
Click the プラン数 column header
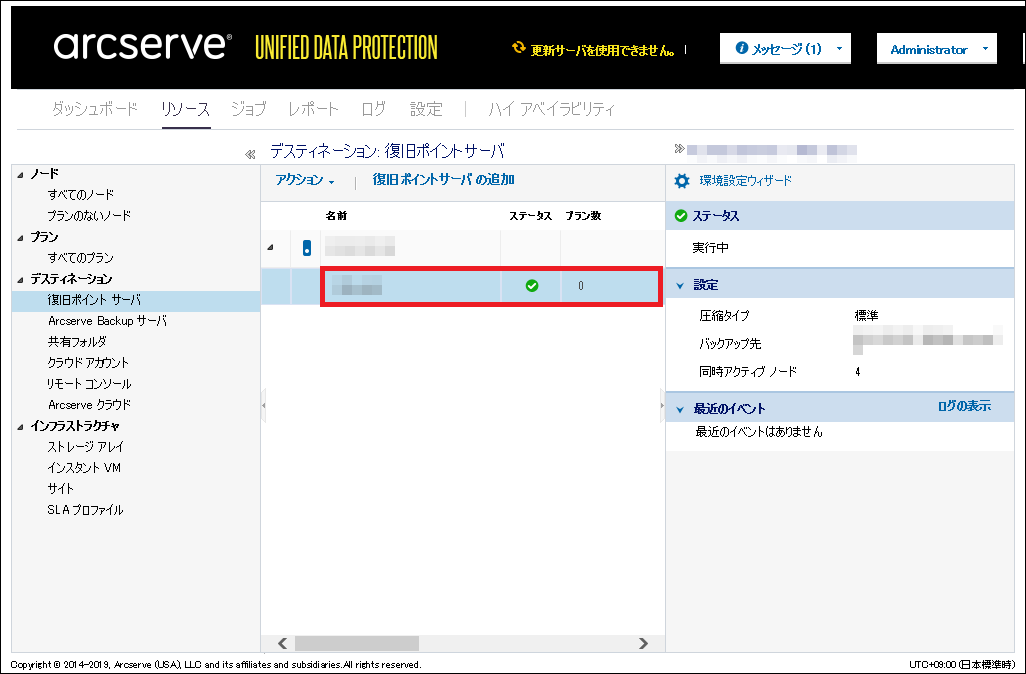(x=583, y=215)
